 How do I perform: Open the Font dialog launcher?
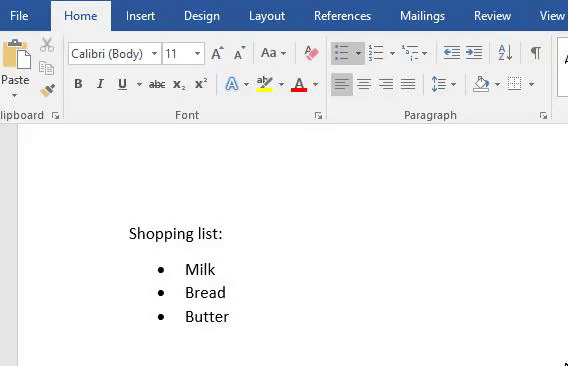coord(318,116)
